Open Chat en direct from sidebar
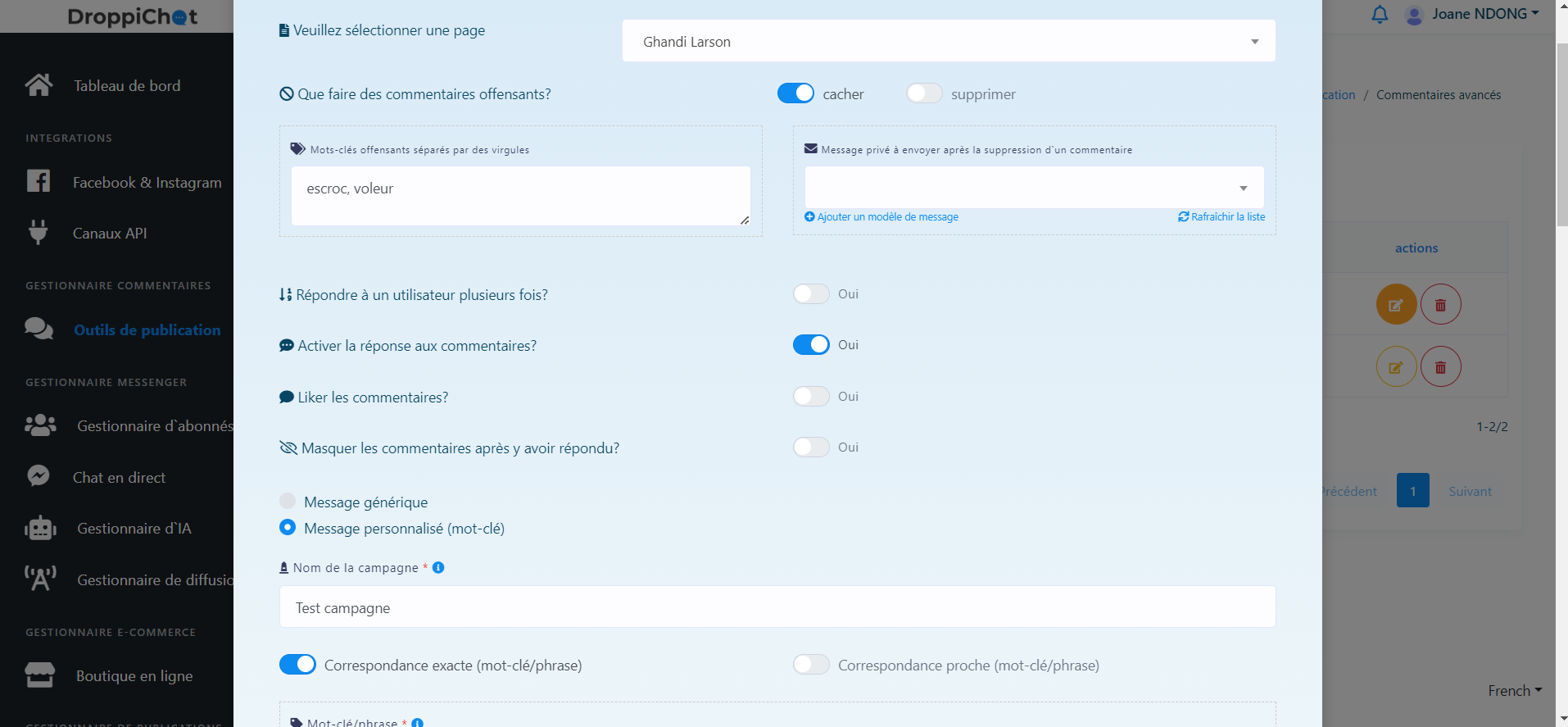This screenshot has width=1568, height=727. [x=119, y=478]
